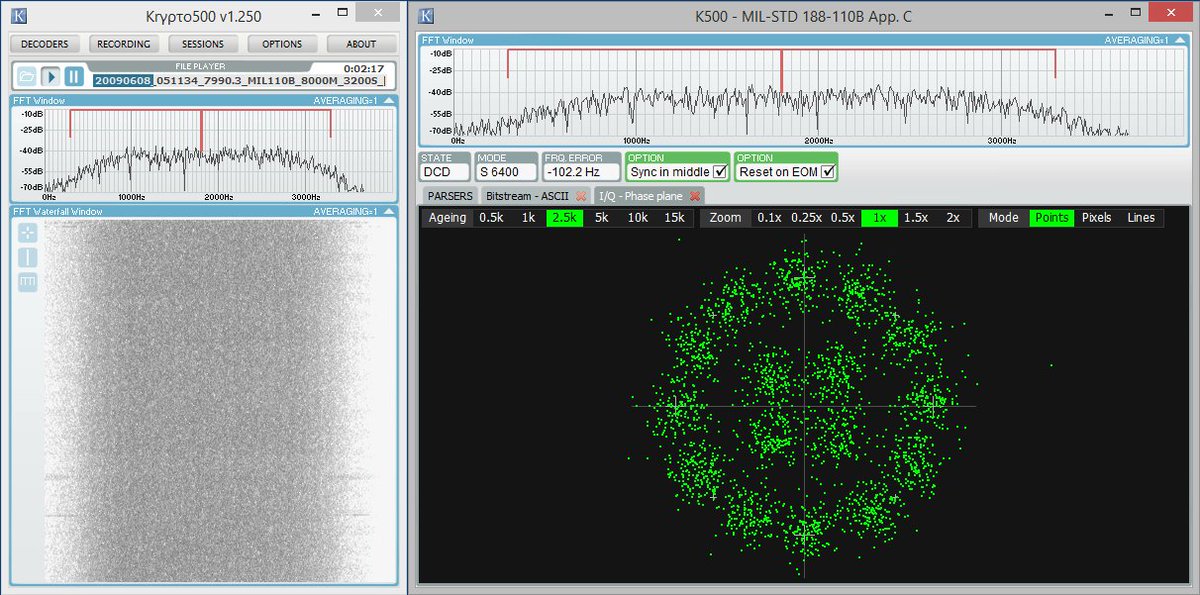
Task: Open a recording via the File Player folder icon
Action: 27,77
